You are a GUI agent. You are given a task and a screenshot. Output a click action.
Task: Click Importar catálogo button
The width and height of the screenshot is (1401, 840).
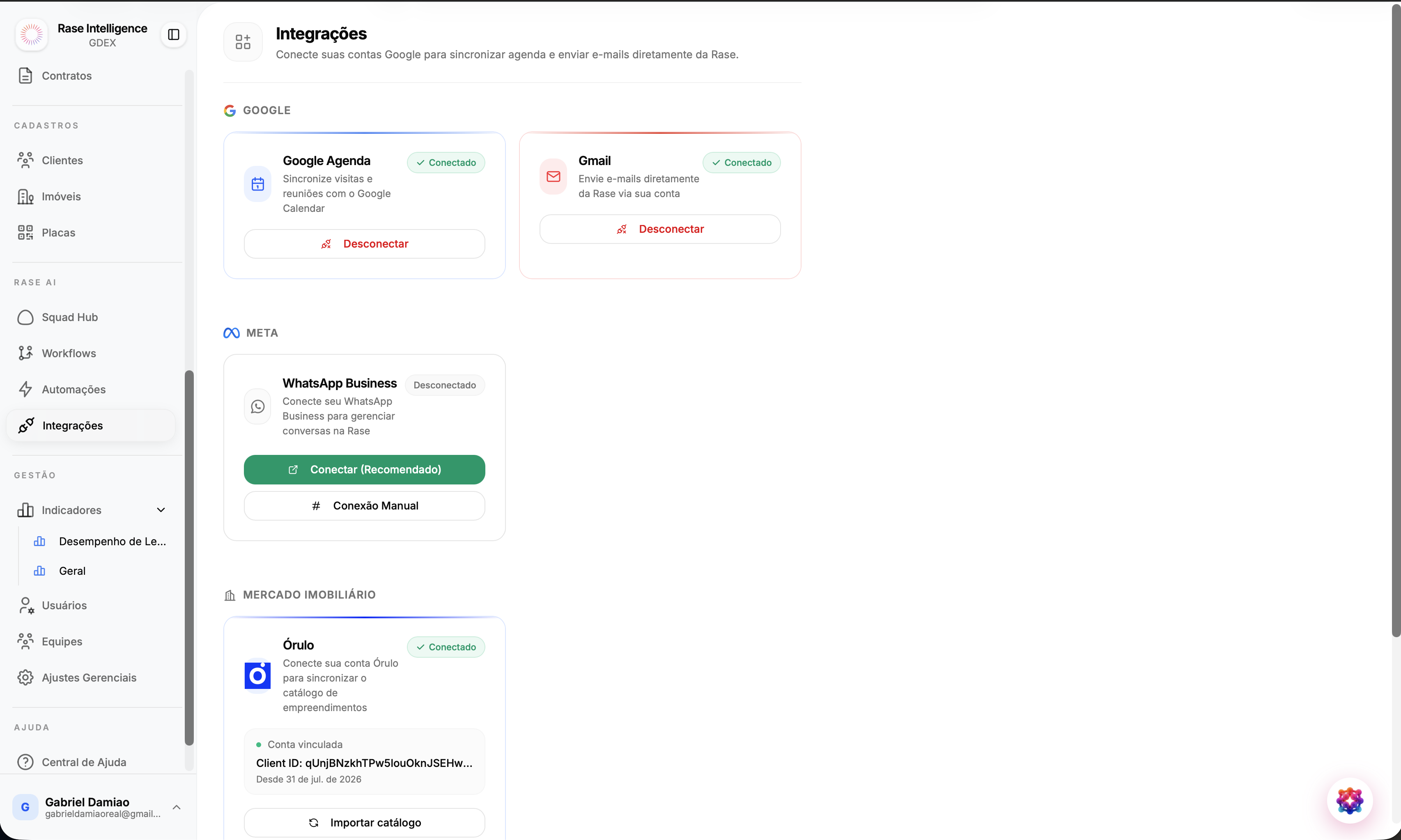tap(364, 822)
